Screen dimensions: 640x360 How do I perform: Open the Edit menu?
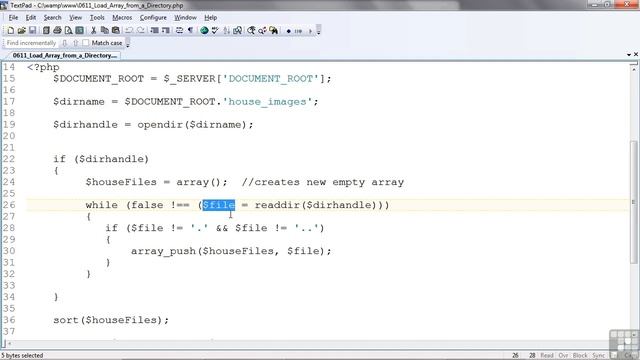[31, 18]
